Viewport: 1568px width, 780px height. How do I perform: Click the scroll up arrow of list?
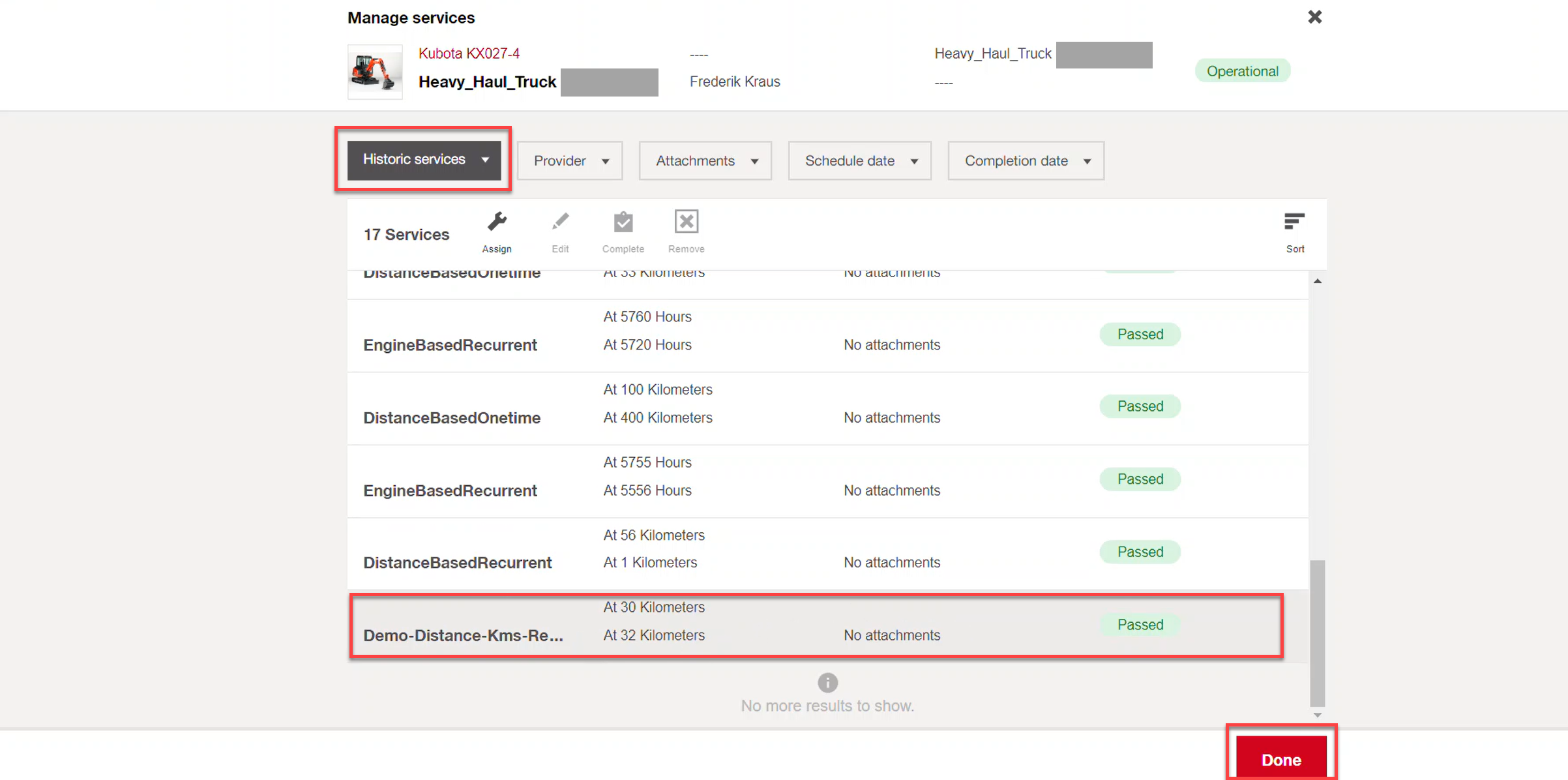(1318, 281)
